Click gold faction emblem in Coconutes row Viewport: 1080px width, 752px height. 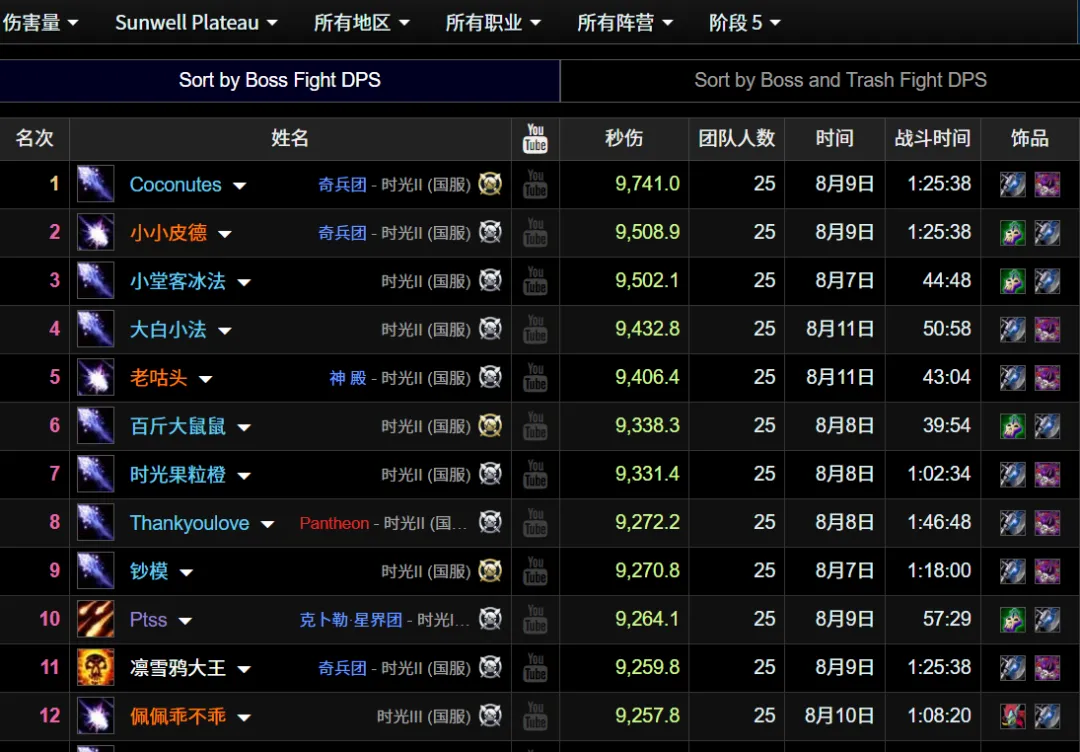[x=490, y=183]
